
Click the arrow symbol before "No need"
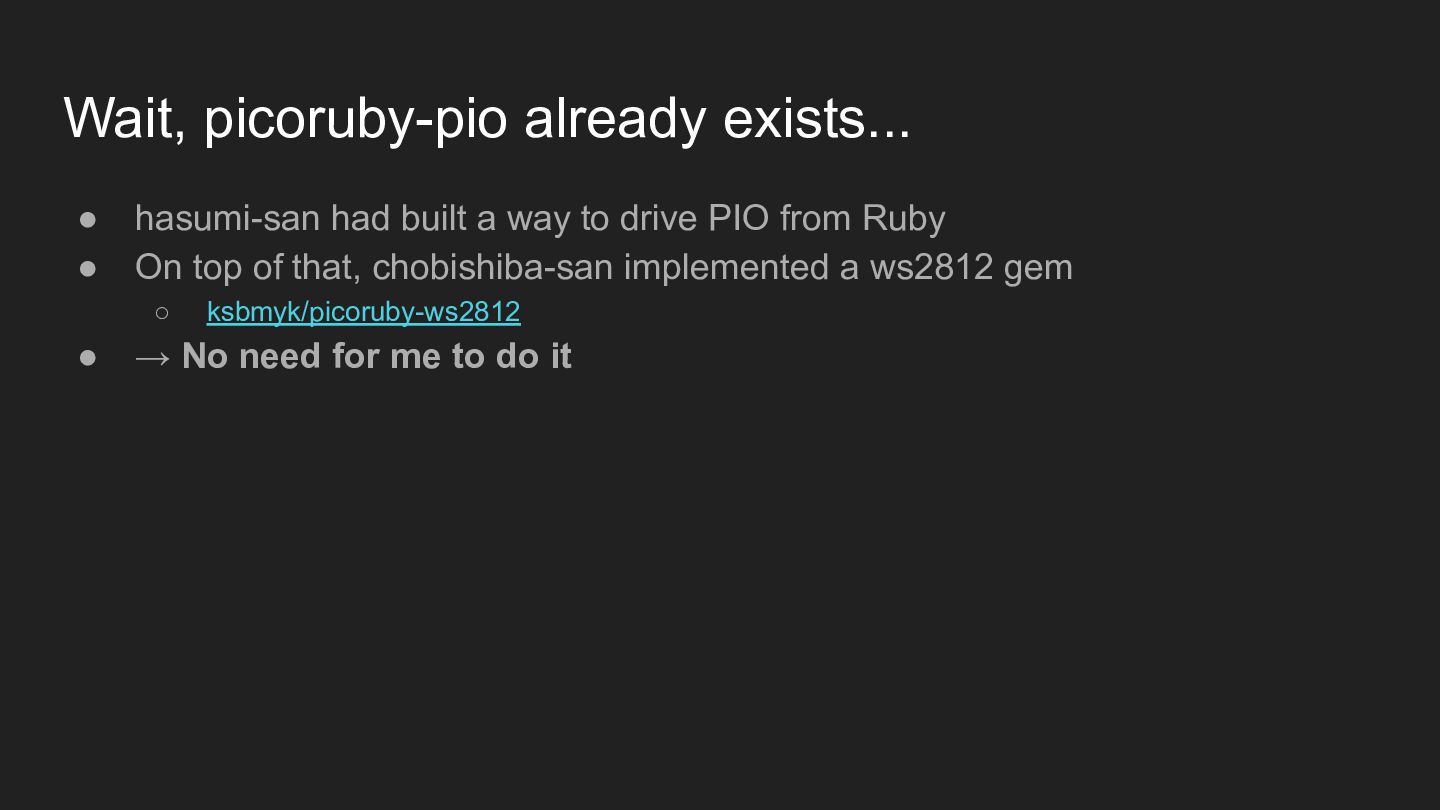[x=152, y=357]
